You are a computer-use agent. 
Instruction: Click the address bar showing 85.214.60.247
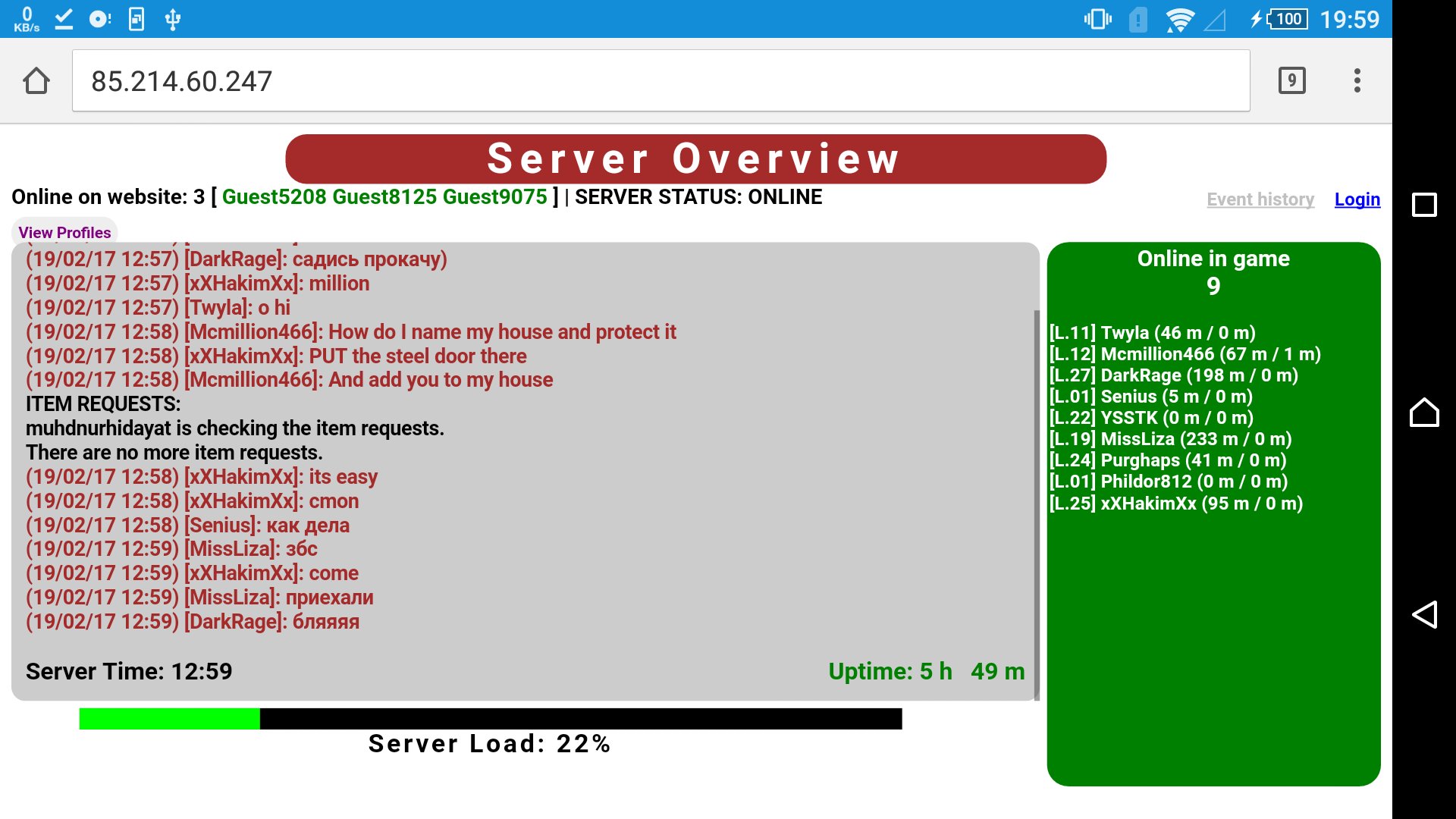[x=660, y=81]
